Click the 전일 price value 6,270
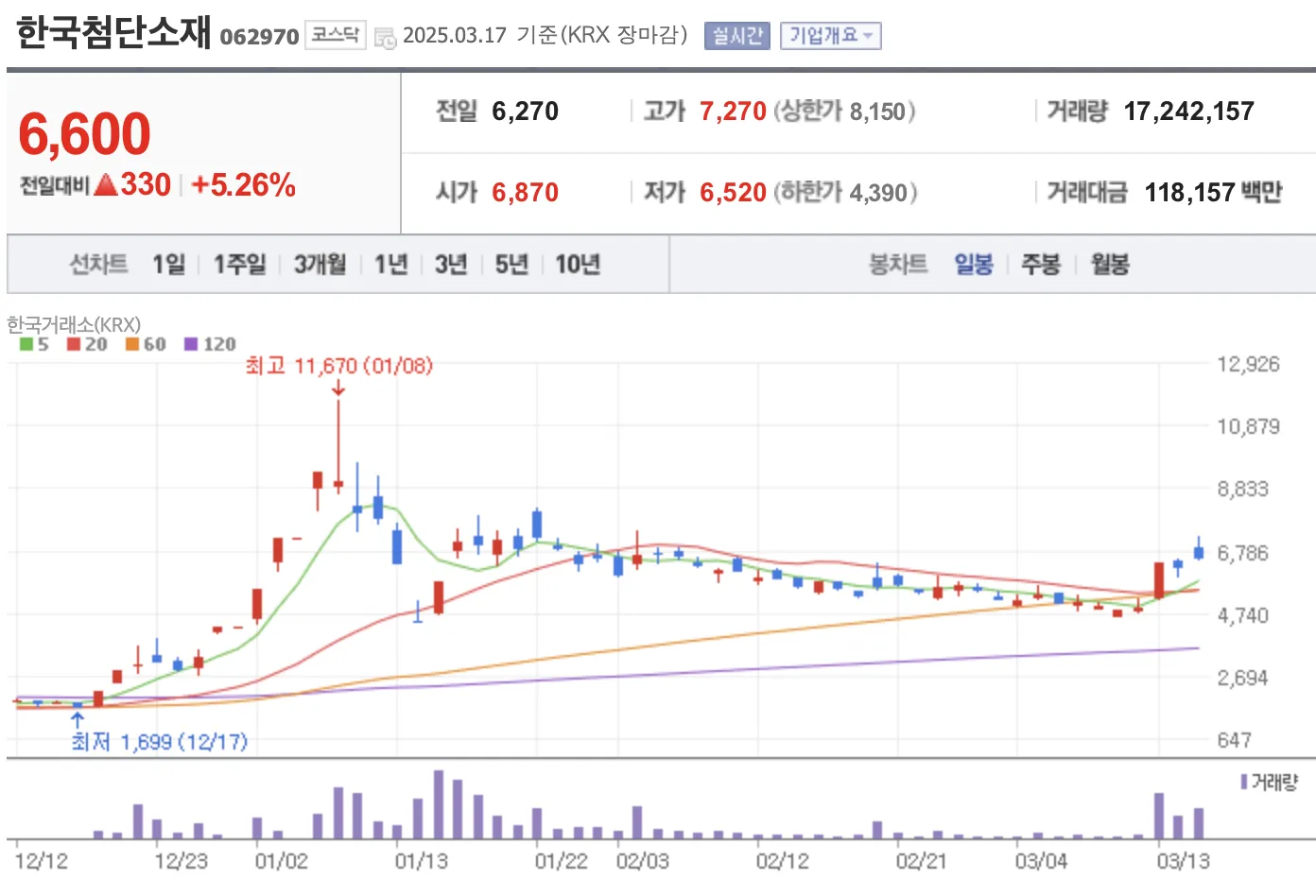Viewport: 1316px width, 896px height. [x=526, y=112]
